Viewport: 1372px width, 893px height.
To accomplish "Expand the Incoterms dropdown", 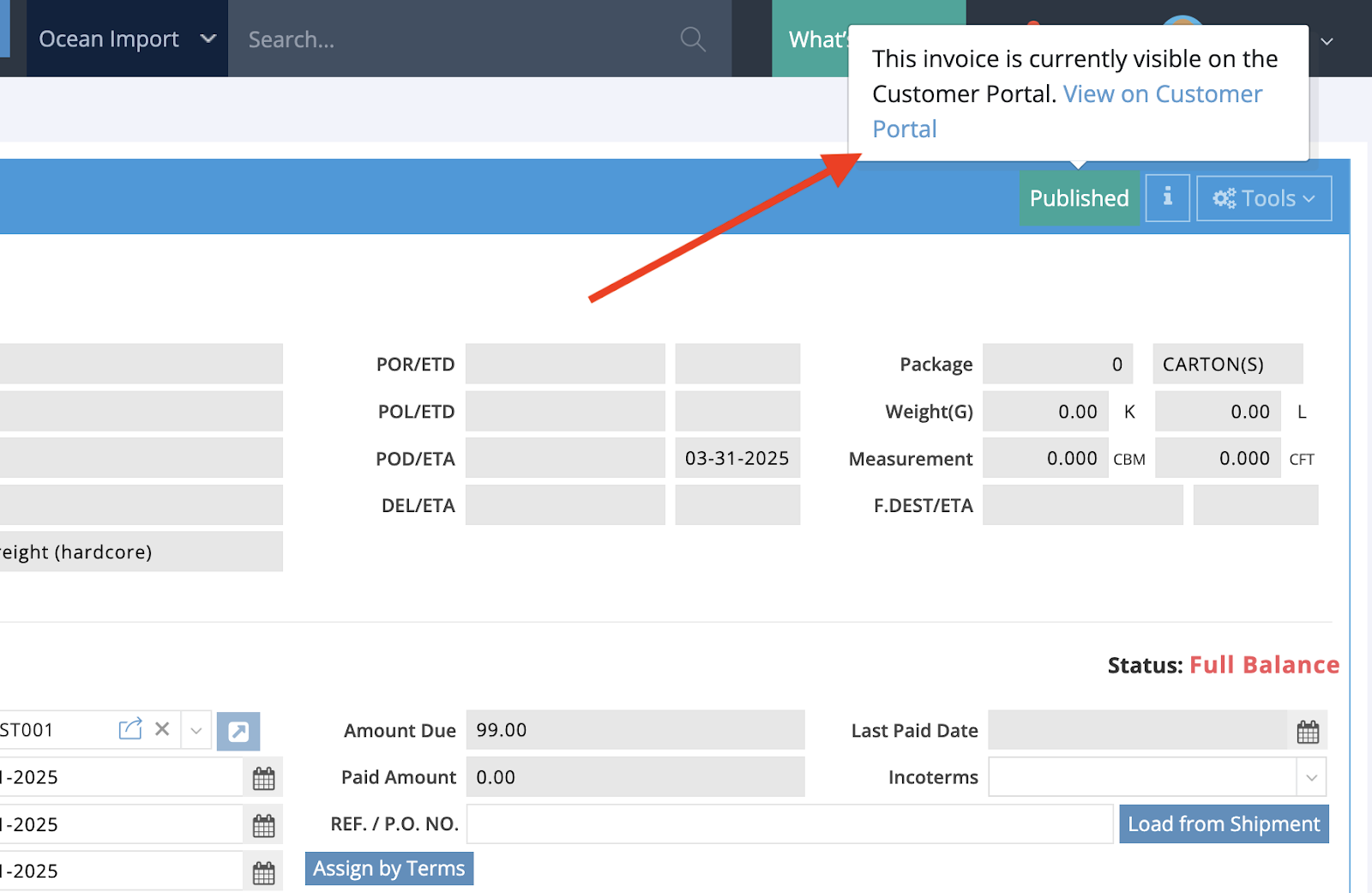I will coord(1311,778).
